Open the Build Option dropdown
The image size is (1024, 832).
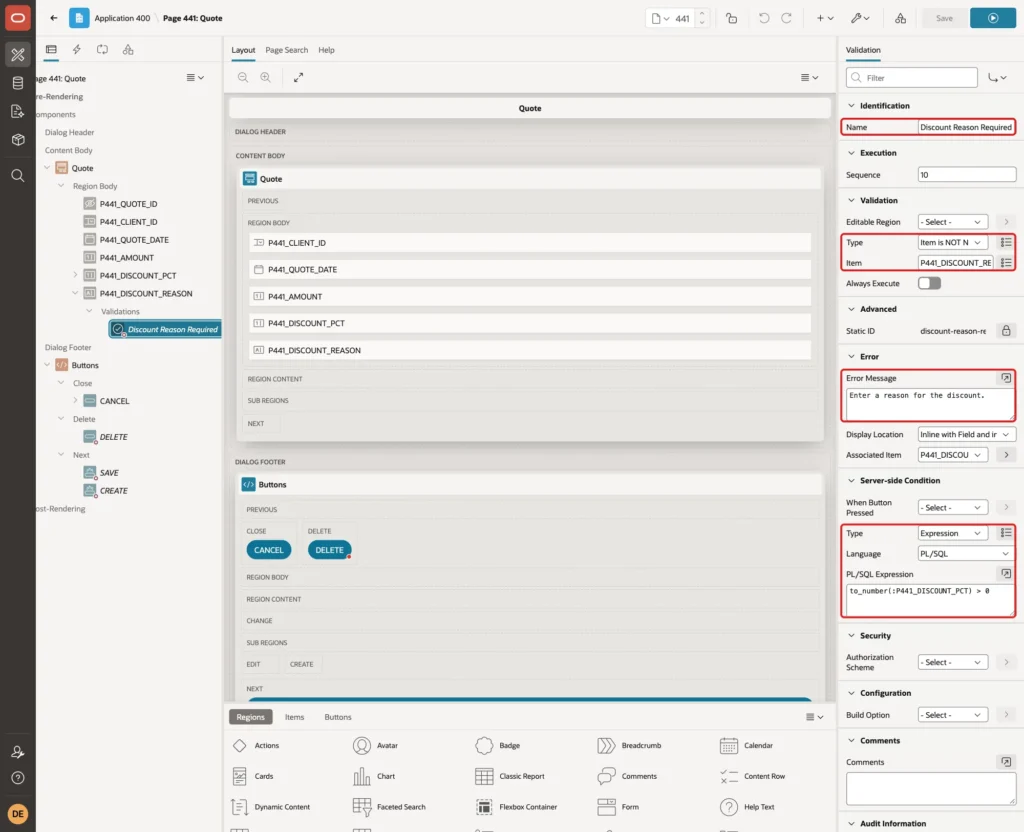[952, 715]
